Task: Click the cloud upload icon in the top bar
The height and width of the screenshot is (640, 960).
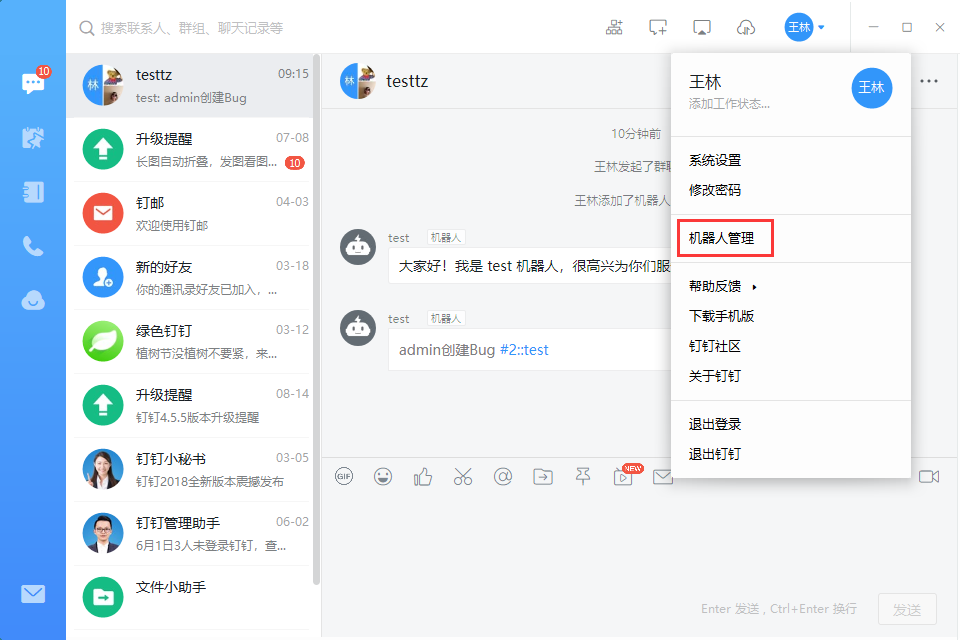Action: pos(746,28)
